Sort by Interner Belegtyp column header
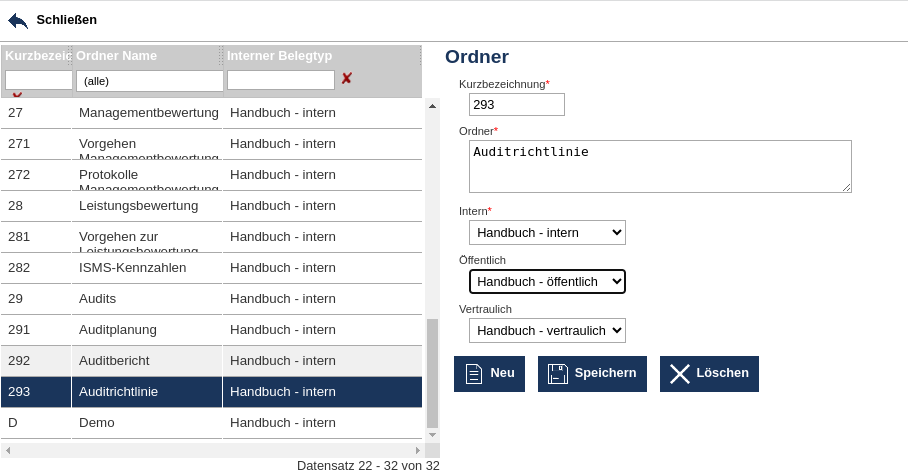The width and height of the screenshot is (908, 475). (x=279, y=56)
